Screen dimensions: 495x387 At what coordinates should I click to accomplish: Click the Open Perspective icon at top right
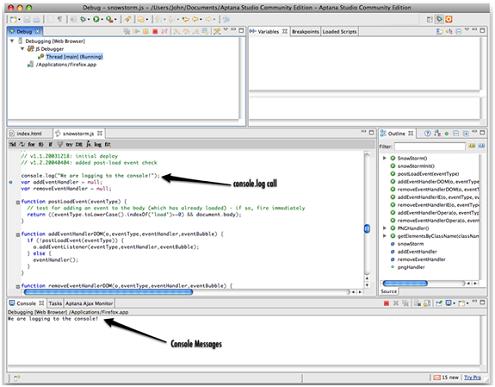coord(430,20)
